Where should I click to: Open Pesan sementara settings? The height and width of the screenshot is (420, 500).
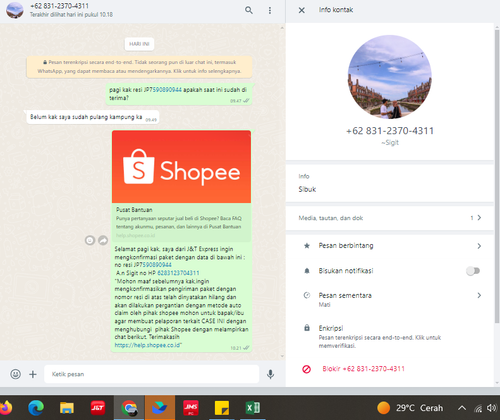390,299
